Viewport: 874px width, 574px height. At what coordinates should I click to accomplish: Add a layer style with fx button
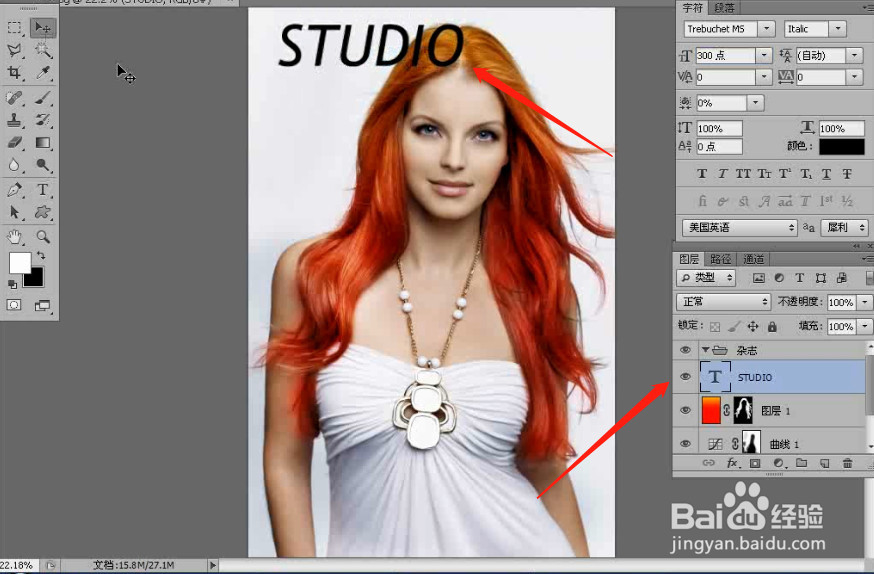(734, 463)
